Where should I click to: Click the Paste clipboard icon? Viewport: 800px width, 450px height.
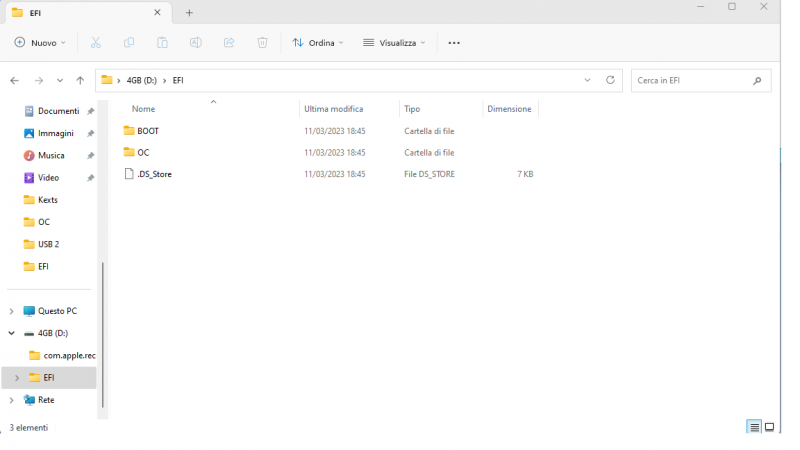point(162,43)
